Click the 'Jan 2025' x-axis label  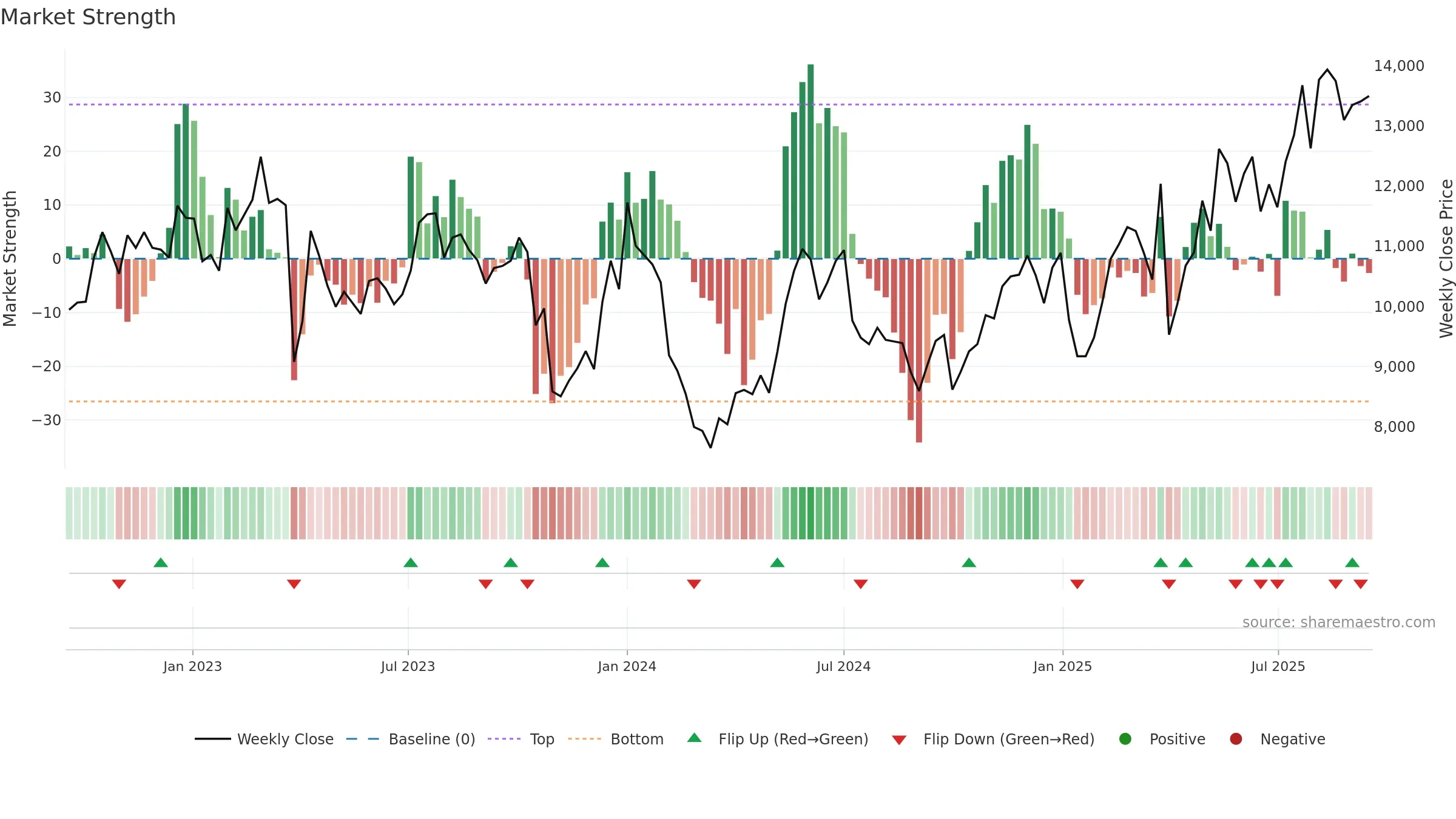point(1062,666)
